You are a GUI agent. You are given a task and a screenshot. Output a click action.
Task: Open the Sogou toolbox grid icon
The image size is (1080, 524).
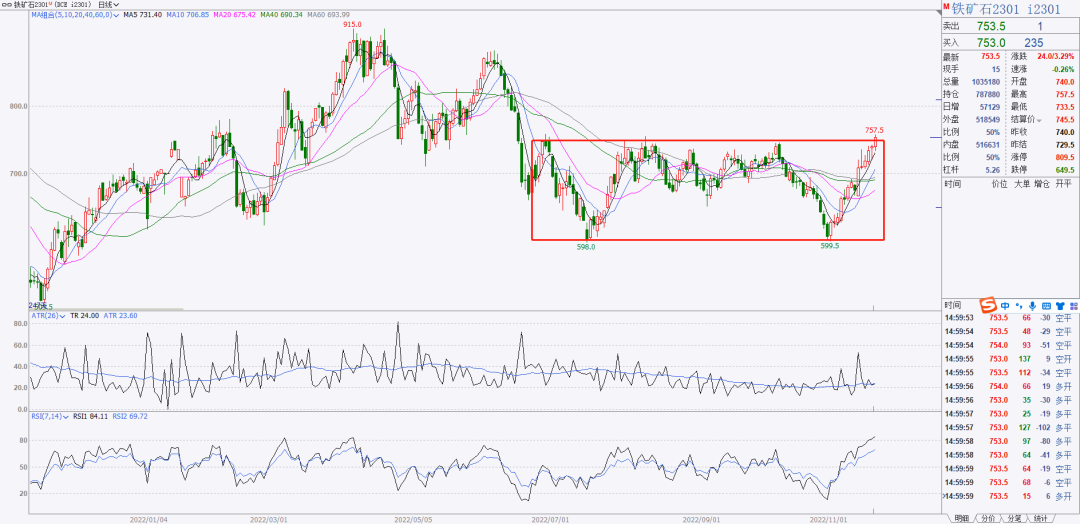tap(1072, 305)
